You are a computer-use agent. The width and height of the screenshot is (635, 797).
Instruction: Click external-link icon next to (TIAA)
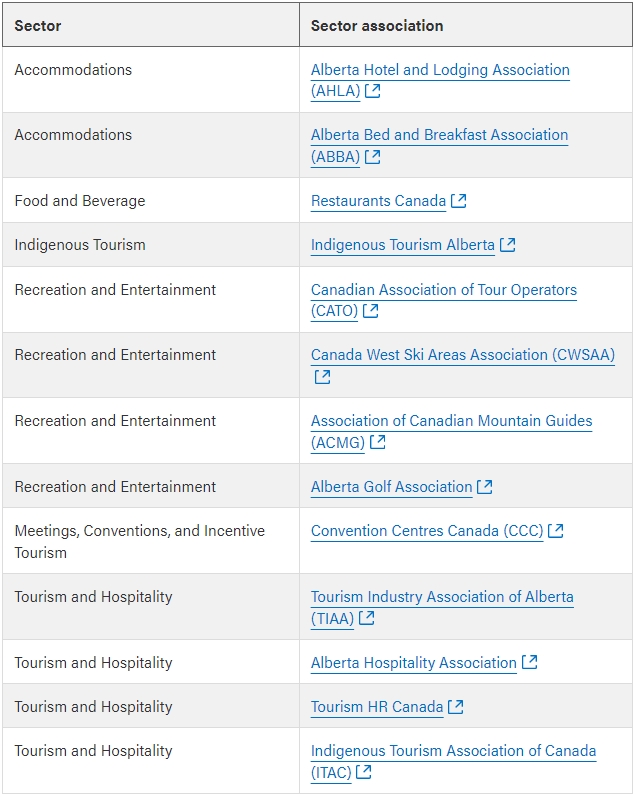pos(367,618)
